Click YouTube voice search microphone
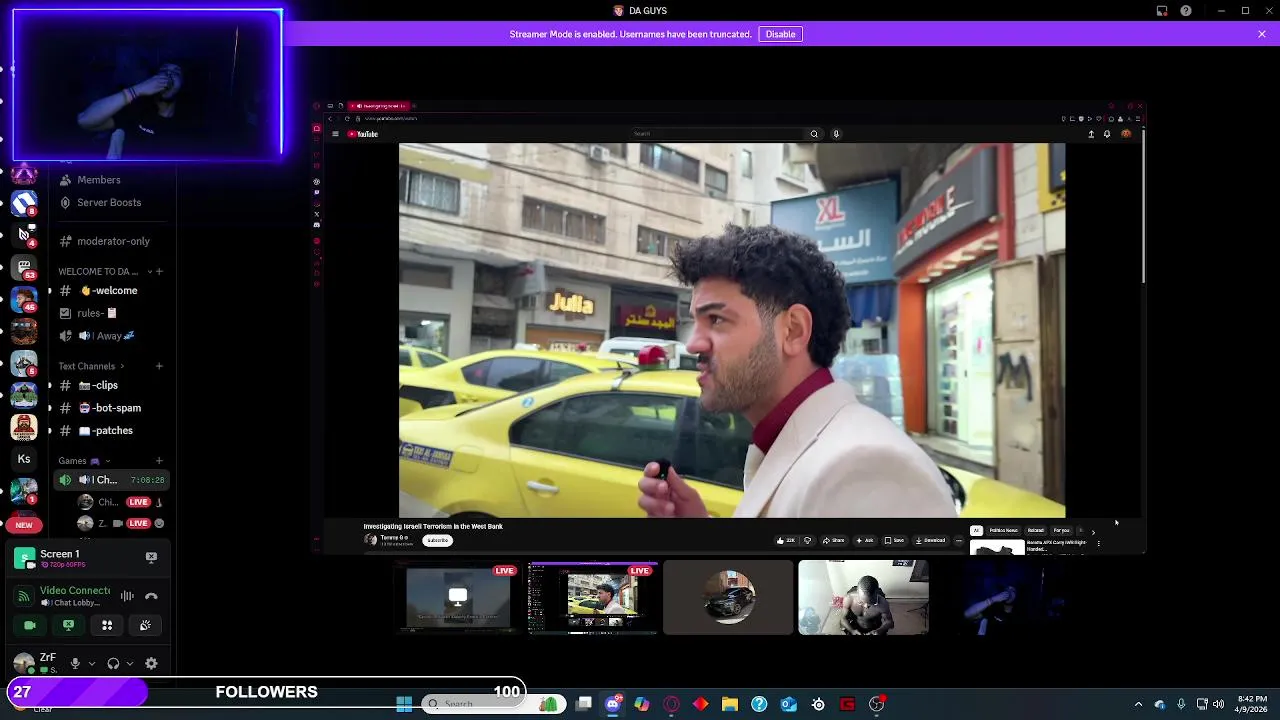This screenshot has width=1280, height=720. (836, 134)
